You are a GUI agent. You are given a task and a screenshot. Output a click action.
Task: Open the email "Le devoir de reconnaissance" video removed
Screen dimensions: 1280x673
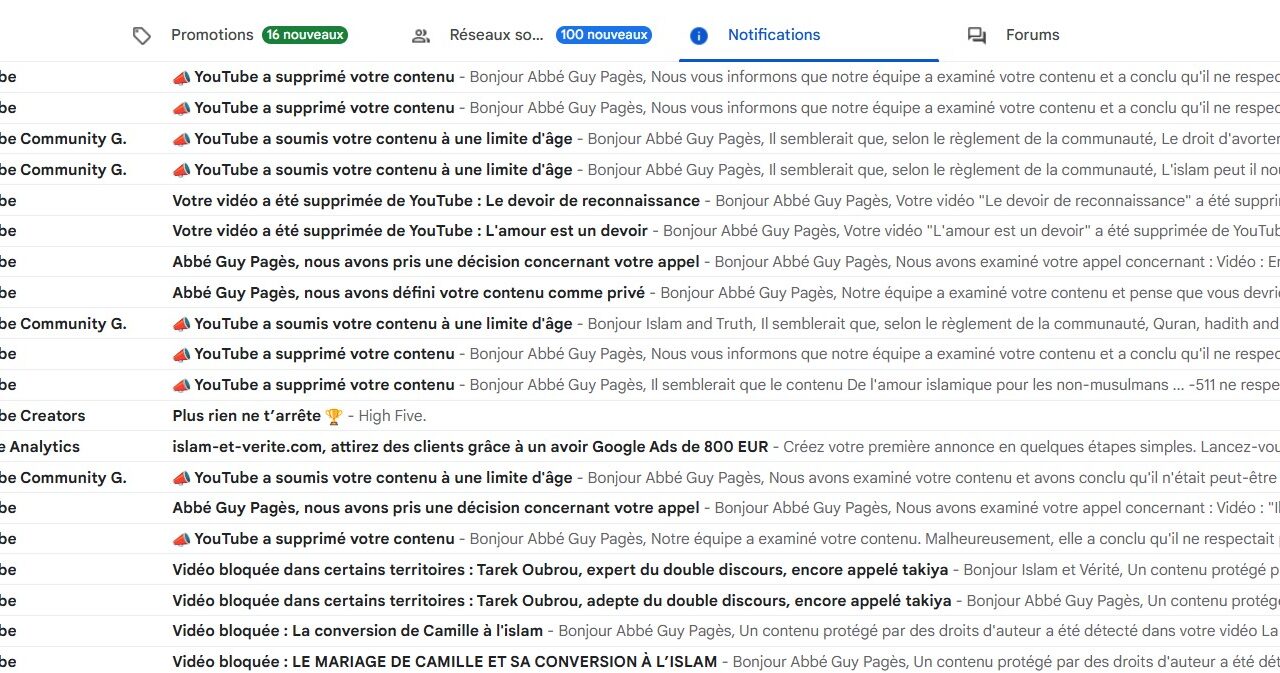point(640,201)
